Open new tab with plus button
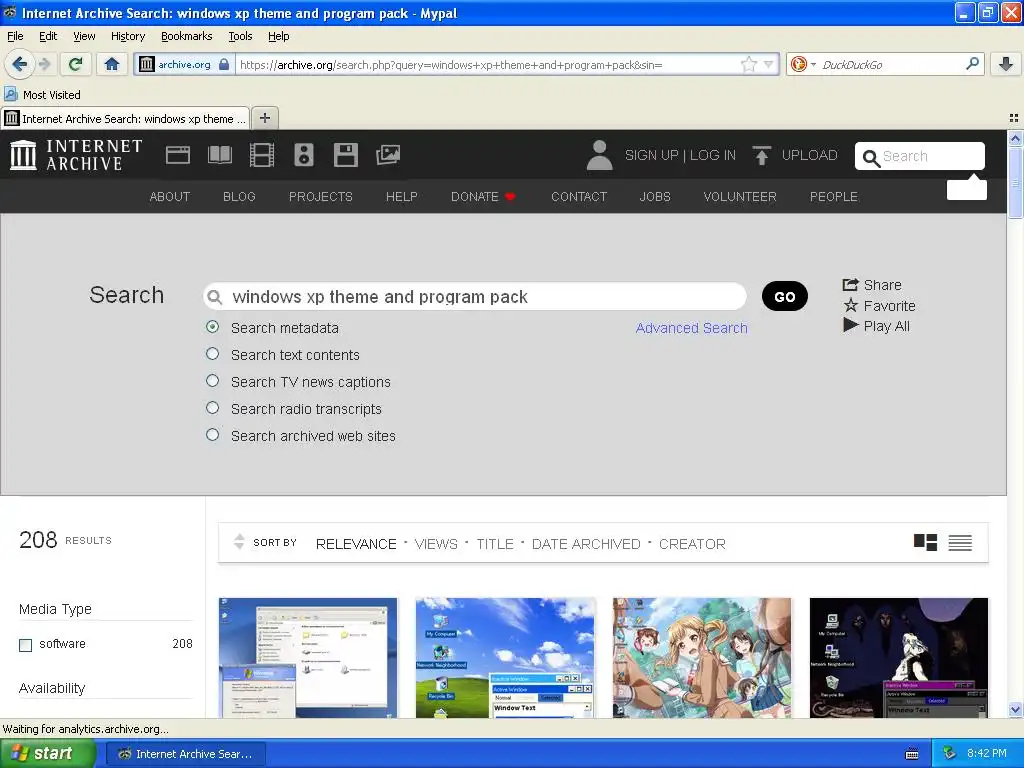The width and height of the screenshot is (1024, 768). pos(264,118)
